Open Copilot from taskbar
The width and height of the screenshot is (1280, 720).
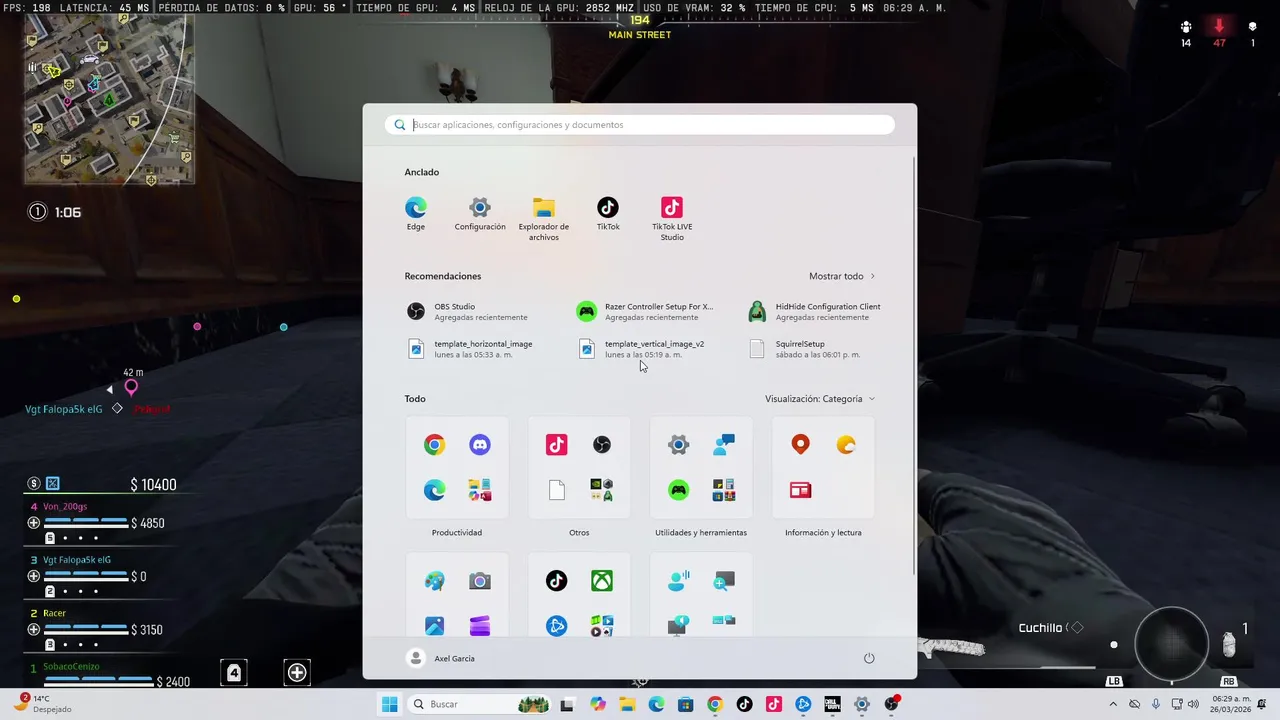point(598,704)
